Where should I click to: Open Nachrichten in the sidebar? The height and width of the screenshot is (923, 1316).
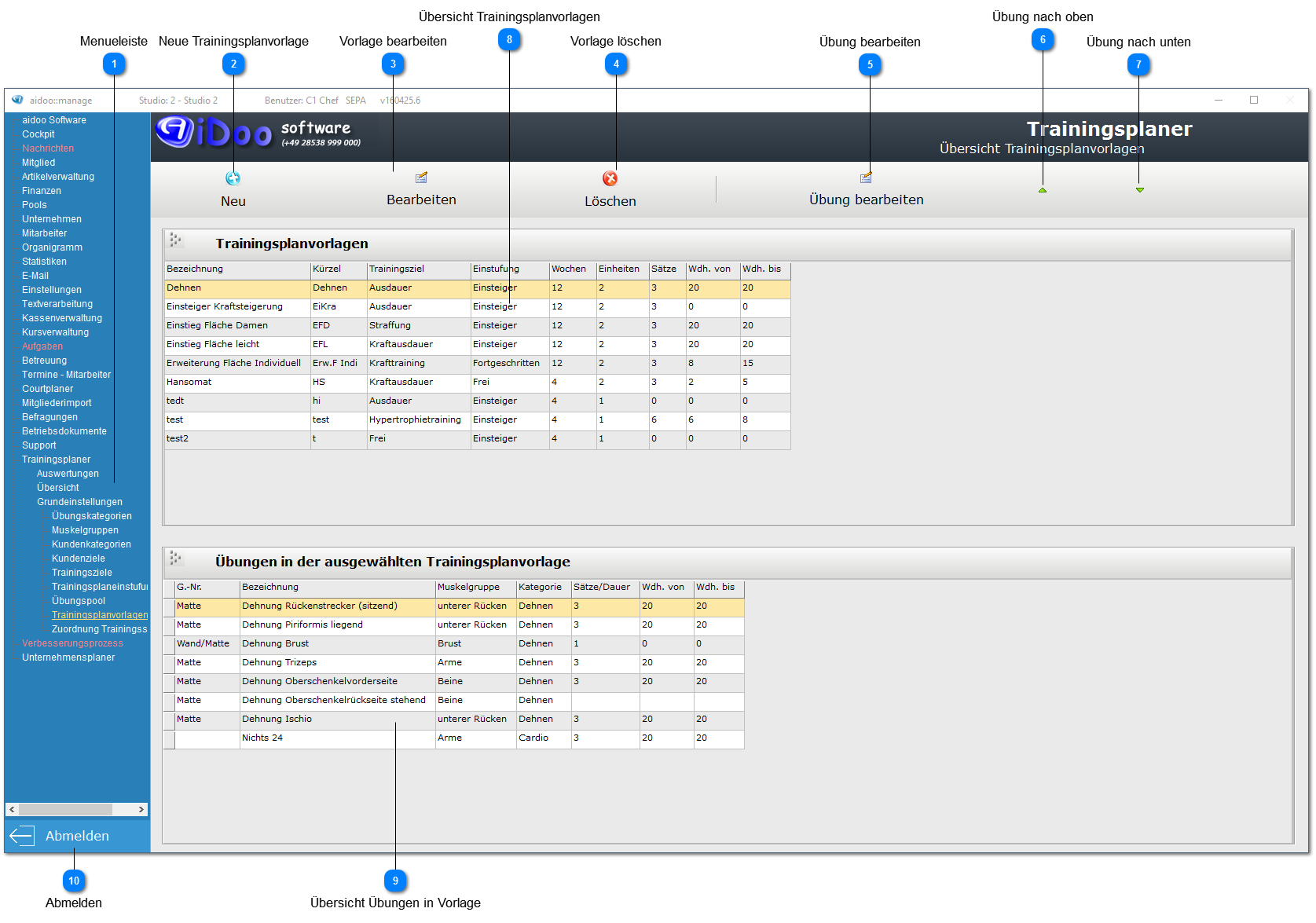[x=48, y=148]
